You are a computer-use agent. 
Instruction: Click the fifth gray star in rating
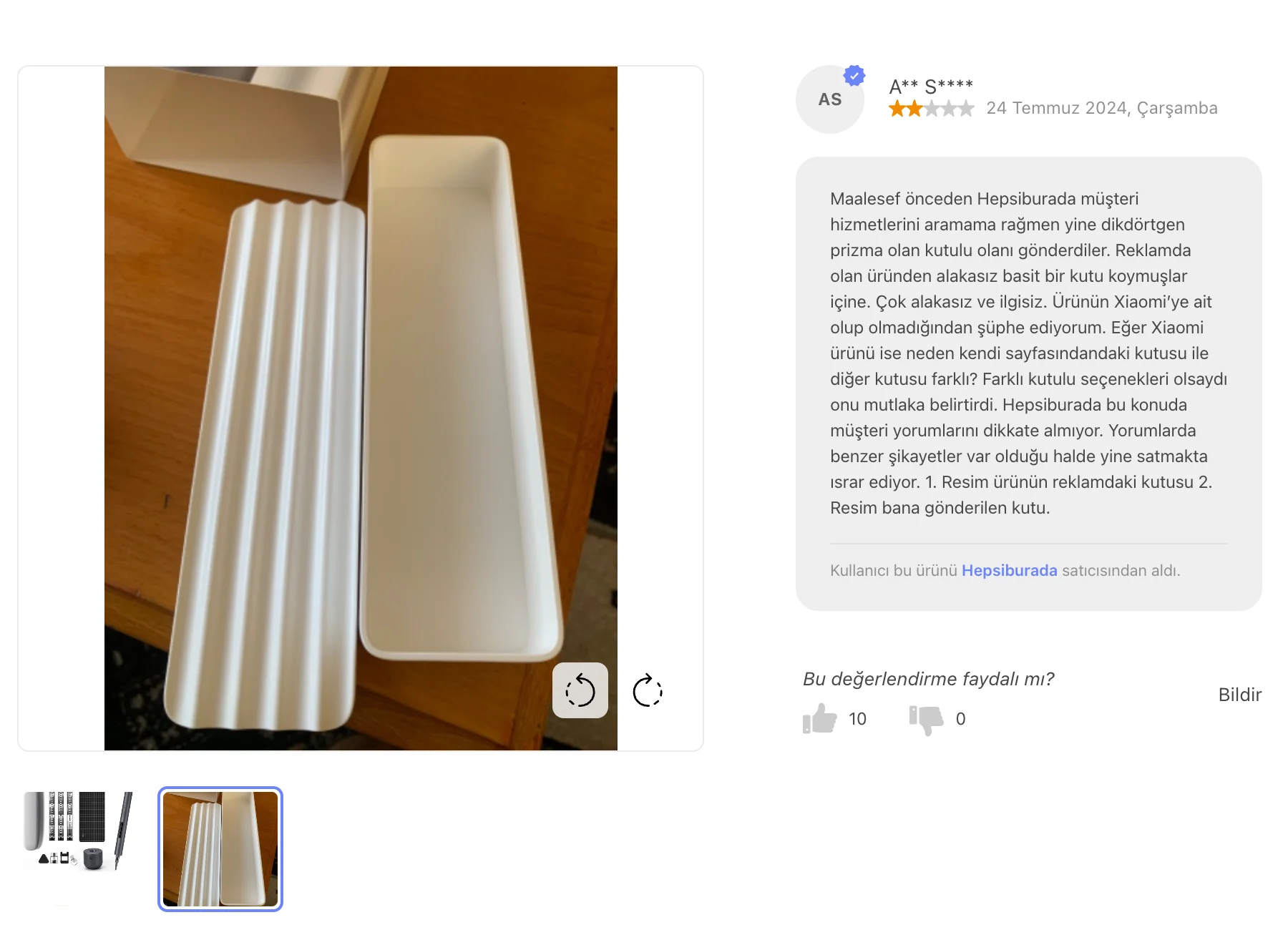[x=966, y=109]
